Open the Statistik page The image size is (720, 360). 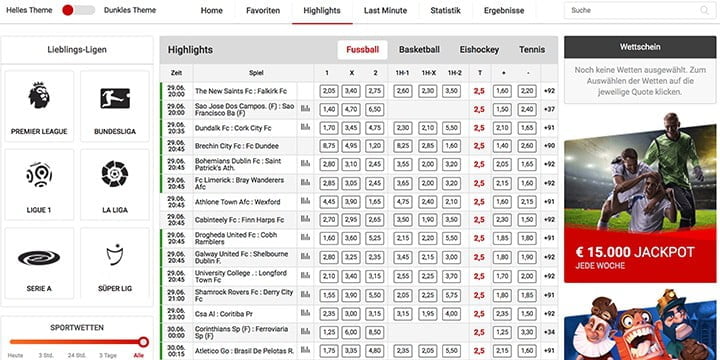coord(445,11)
